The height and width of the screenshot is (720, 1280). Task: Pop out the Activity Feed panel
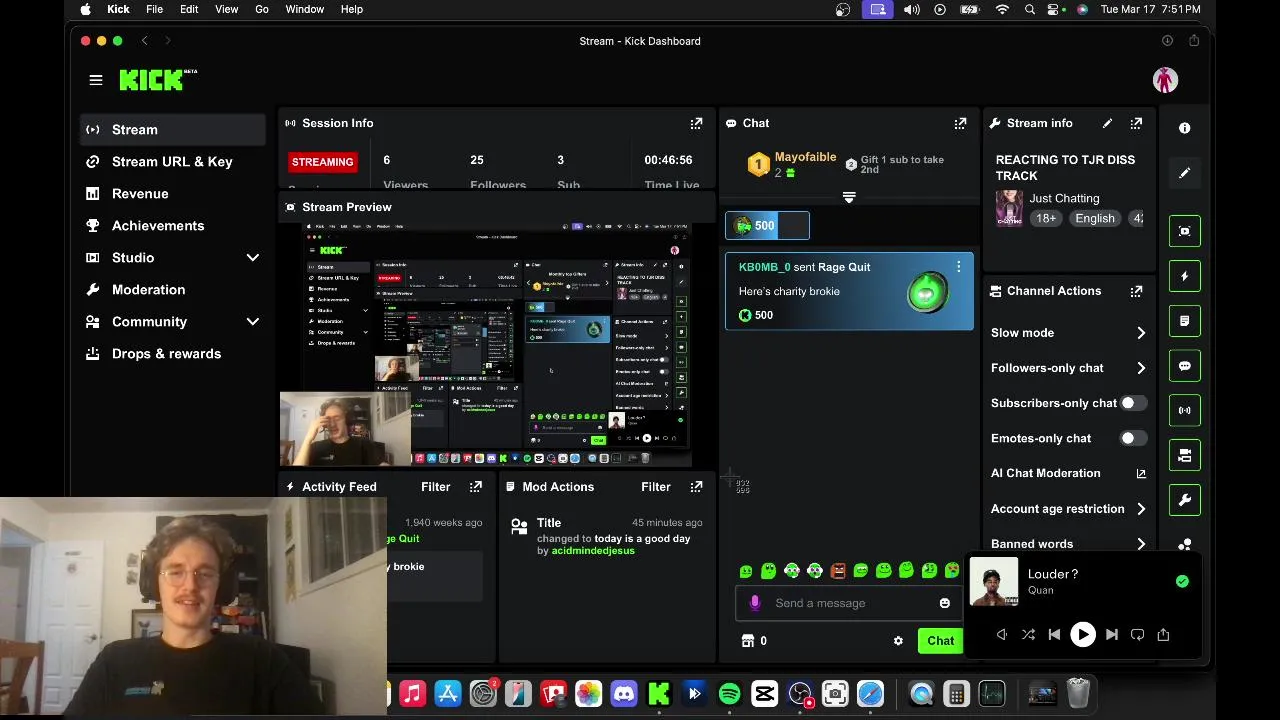pos(476,487)
